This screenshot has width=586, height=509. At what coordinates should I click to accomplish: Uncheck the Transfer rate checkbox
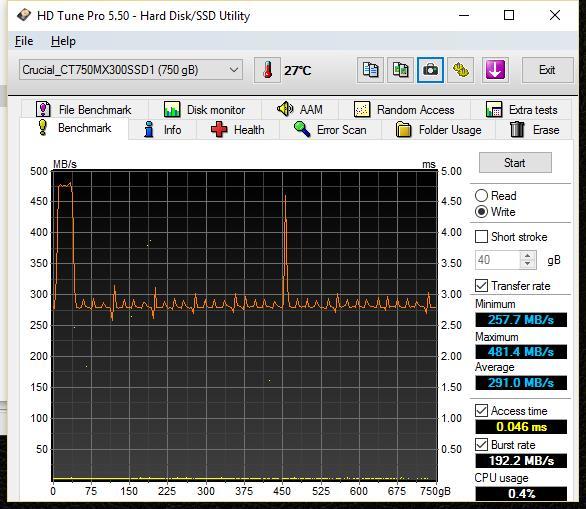point(481,286)
